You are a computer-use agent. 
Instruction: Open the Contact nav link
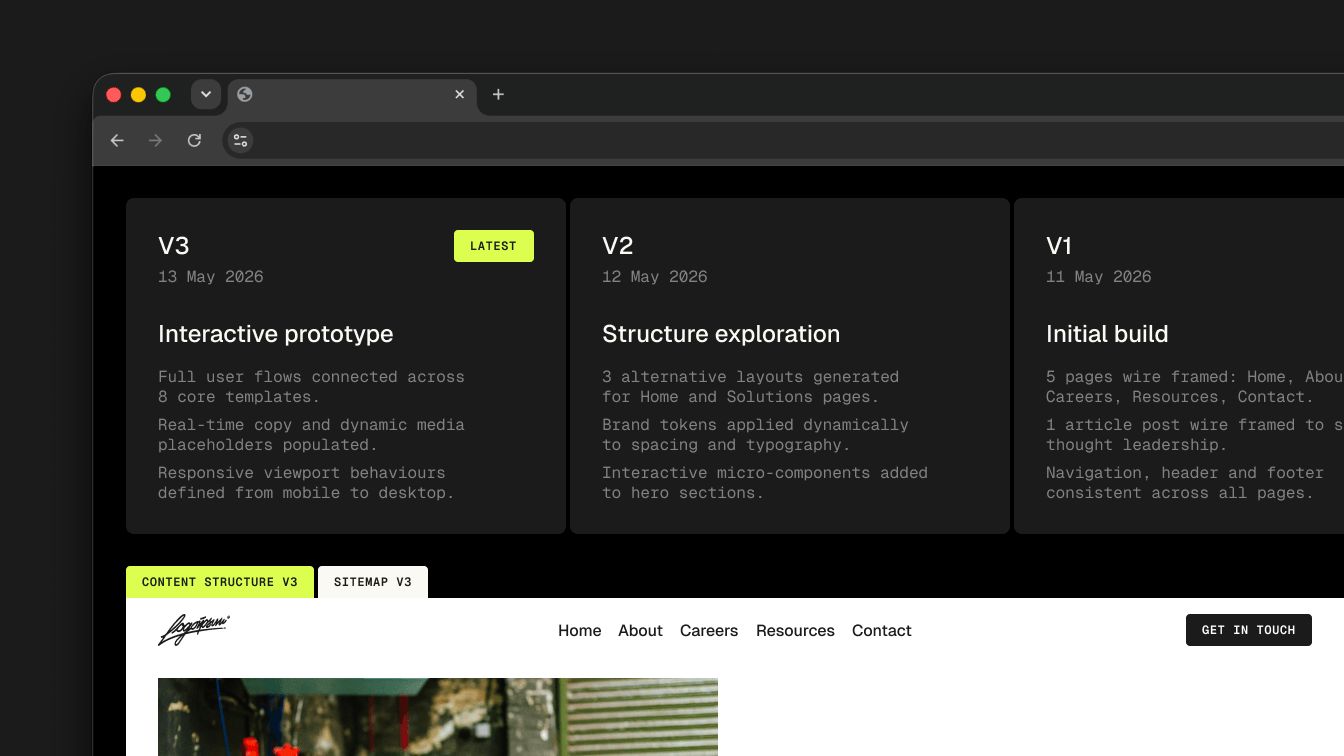882,631
